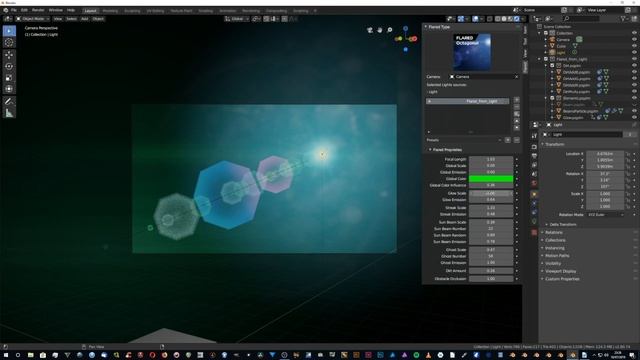Activate the Scale tool
This screenshot has width=640, height=360.
(x=9, y=78)
